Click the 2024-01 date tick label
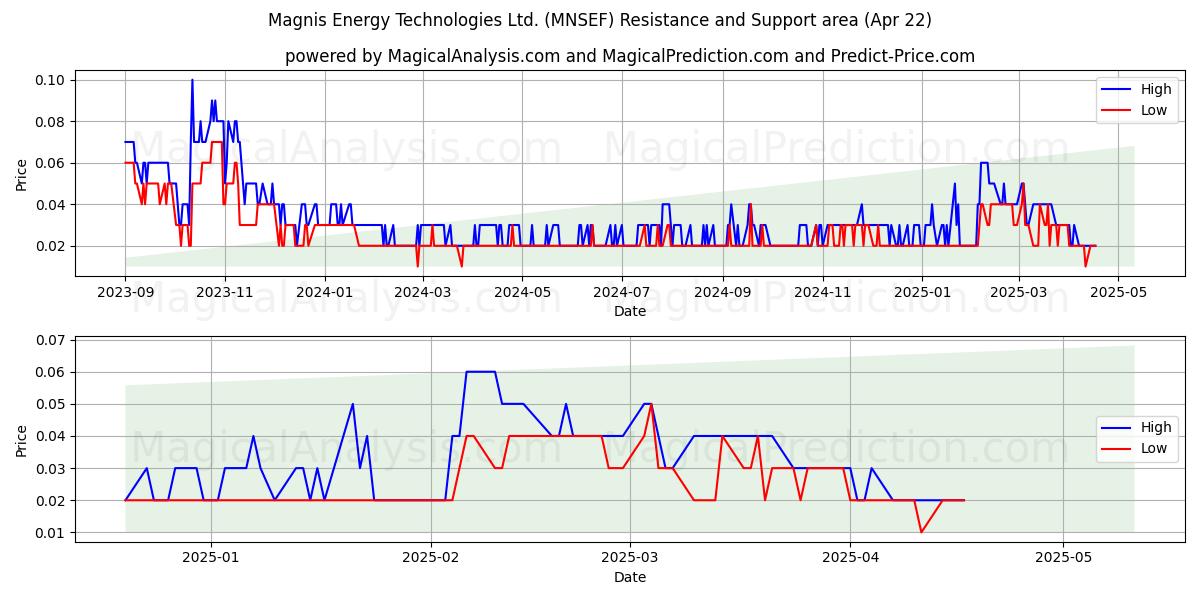 (x=324, y=293)
